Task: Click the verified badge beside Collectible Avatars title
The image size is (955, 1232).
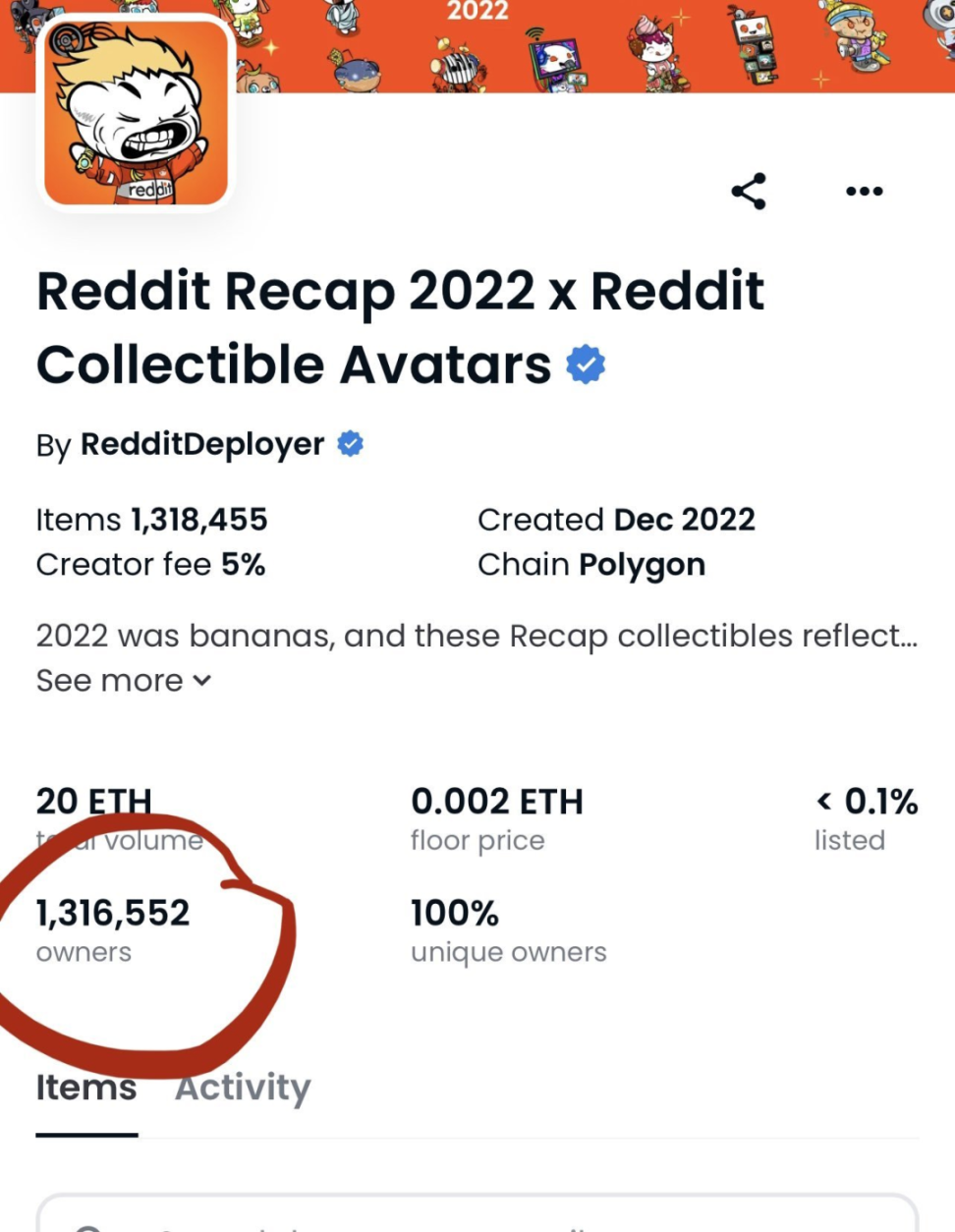Action: click(586, 365)
